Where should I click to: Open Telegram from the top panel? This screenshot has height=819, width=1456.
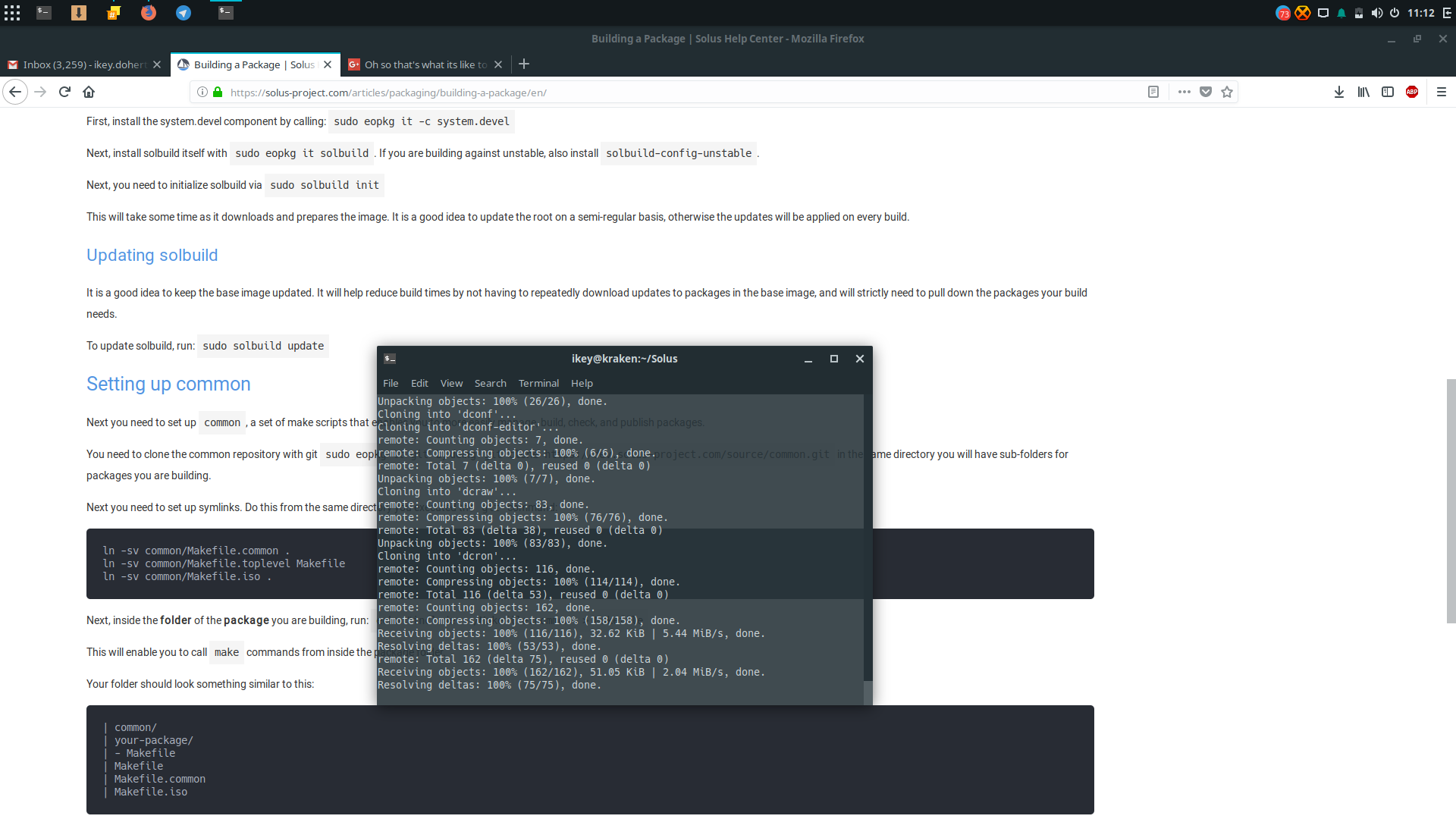tap(184, 13)
